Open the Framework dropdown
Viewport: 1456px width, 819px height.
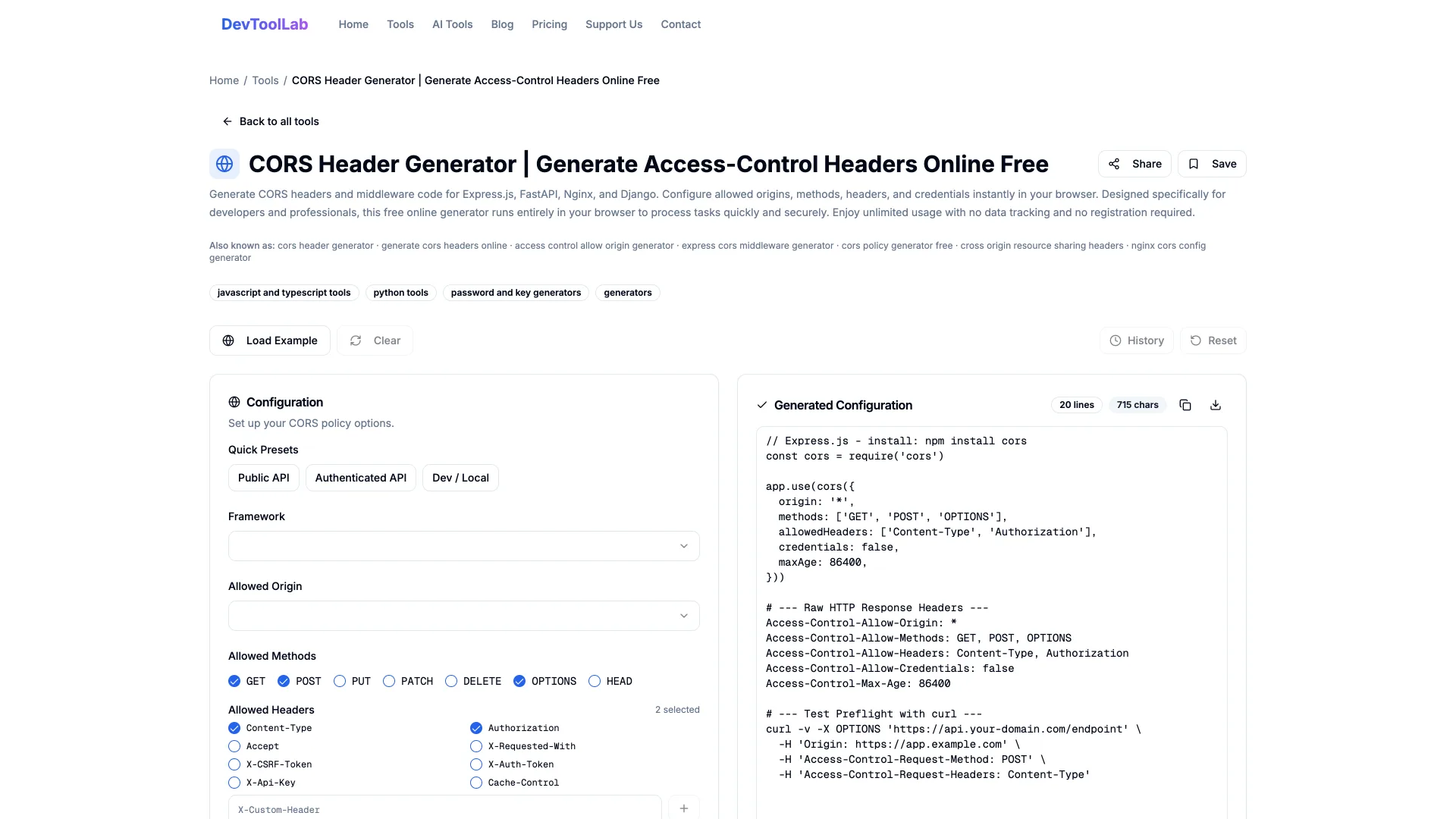[464, 546]
